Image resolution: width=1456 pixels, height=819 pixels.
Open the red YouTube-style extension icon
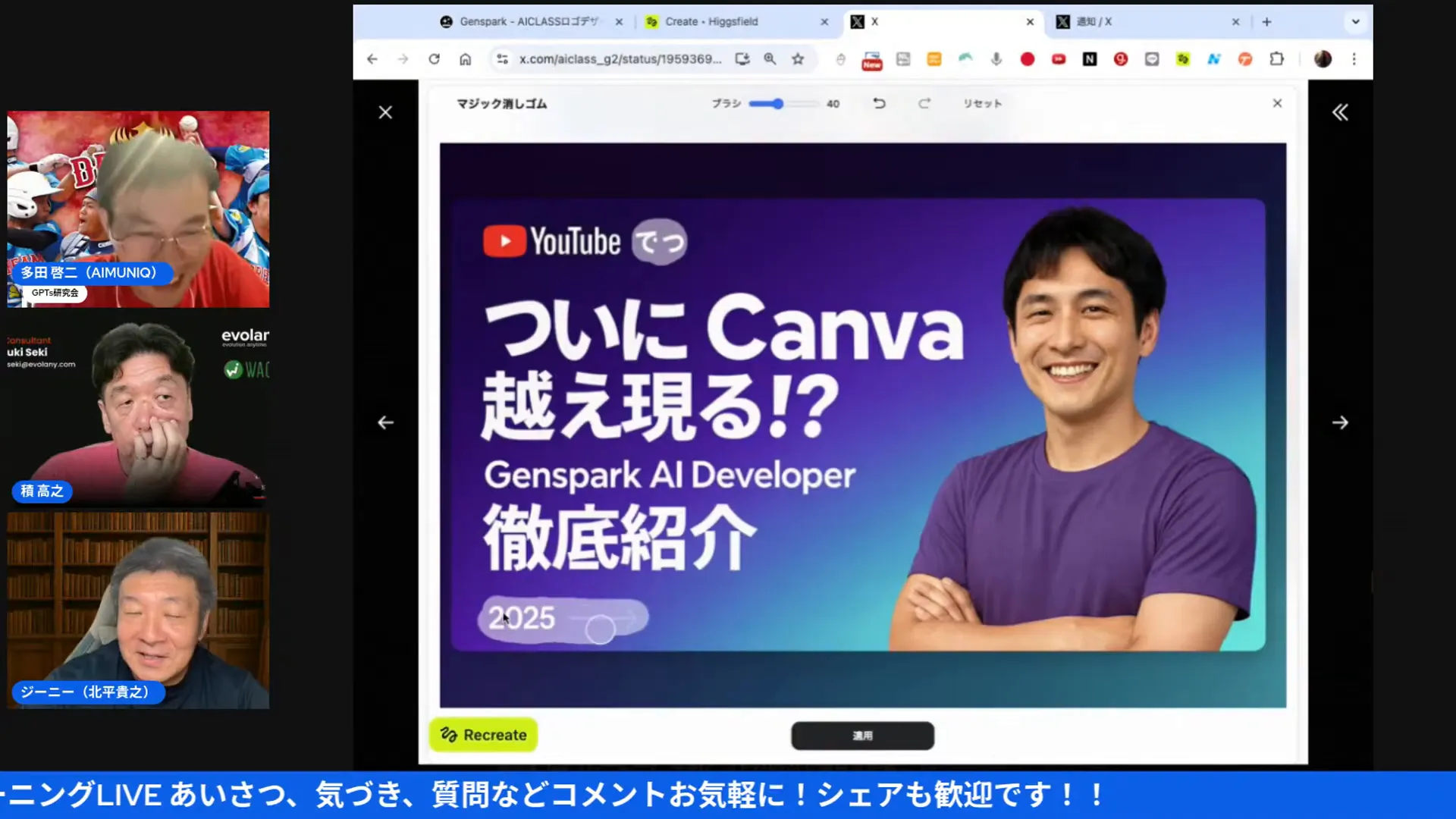(1059, 59)
